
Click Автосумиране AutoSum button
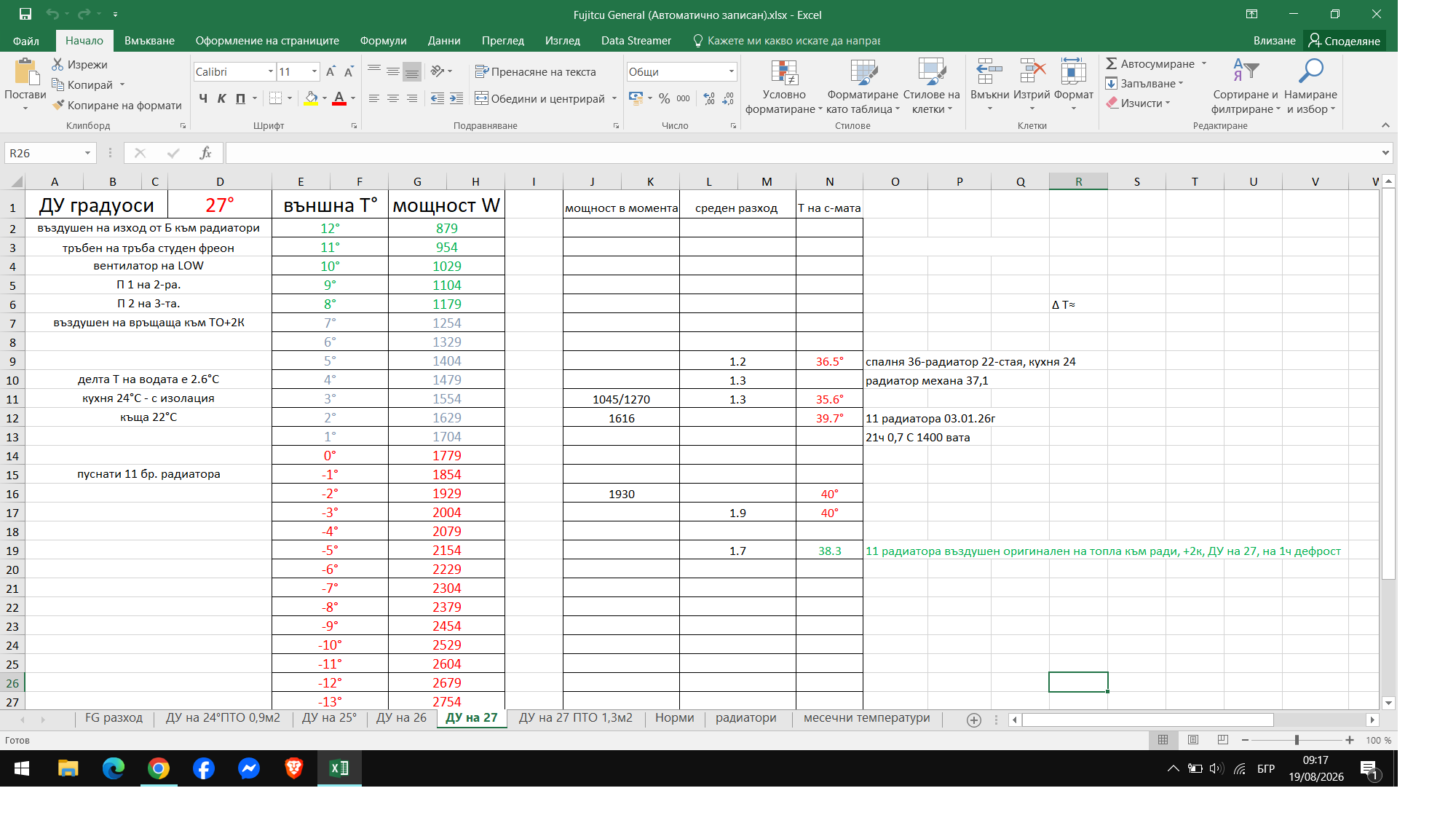1150,64
